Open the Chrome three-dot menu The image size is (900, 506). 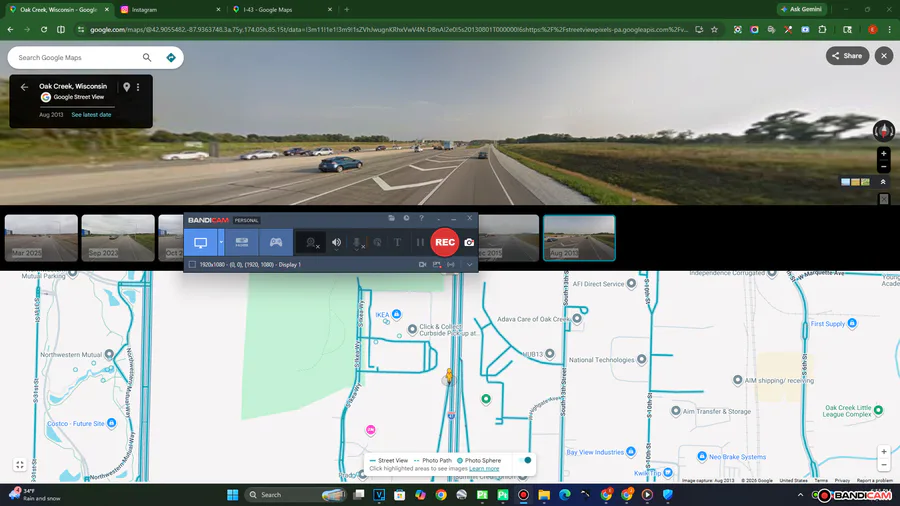(x=890, y=30)
